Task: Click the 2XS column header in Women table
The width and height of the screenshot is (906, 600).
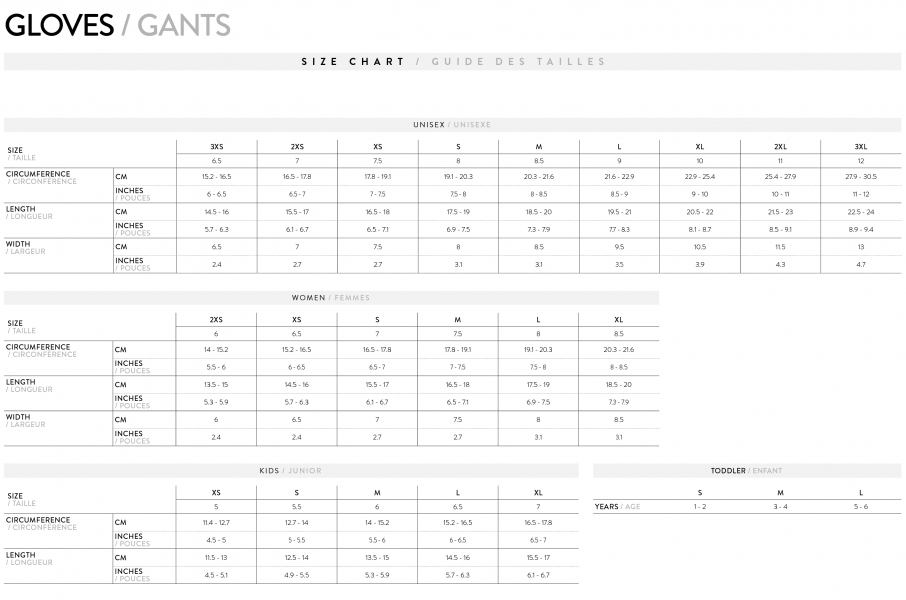Action: tap(216, 319)
